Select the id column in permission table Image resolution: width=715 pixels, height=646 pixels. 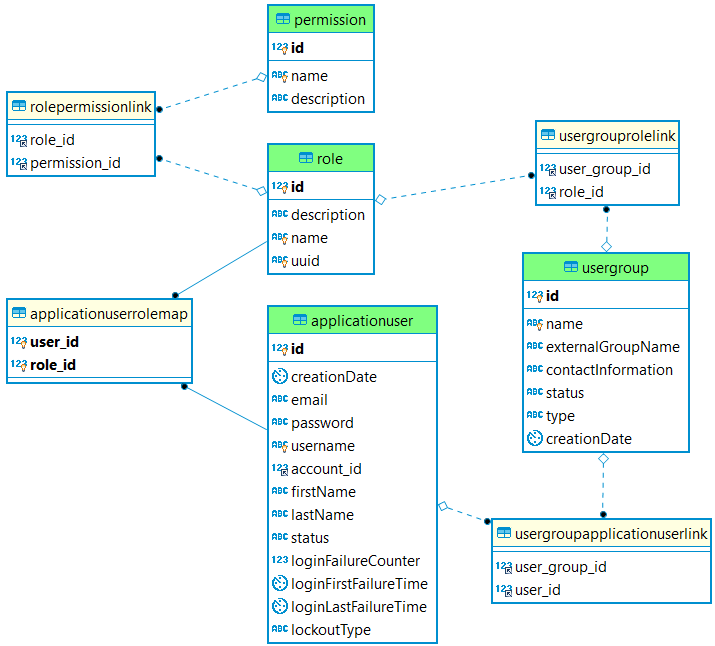(321, 47)
